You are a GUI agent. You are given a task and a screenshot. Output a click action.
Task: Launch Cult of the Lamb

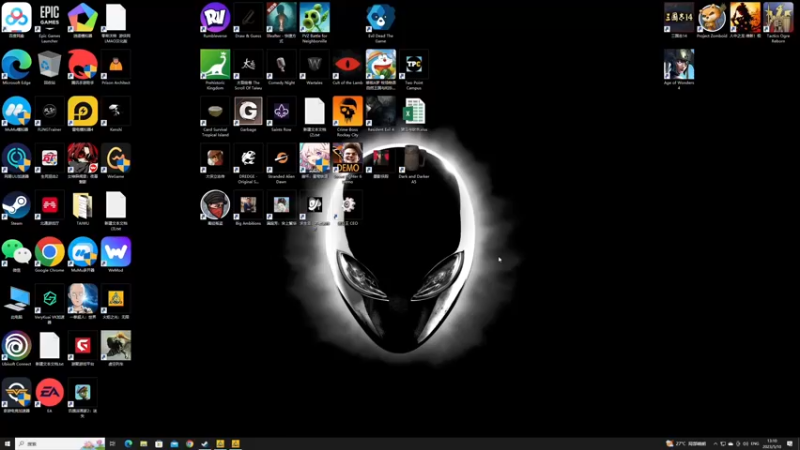347,68
